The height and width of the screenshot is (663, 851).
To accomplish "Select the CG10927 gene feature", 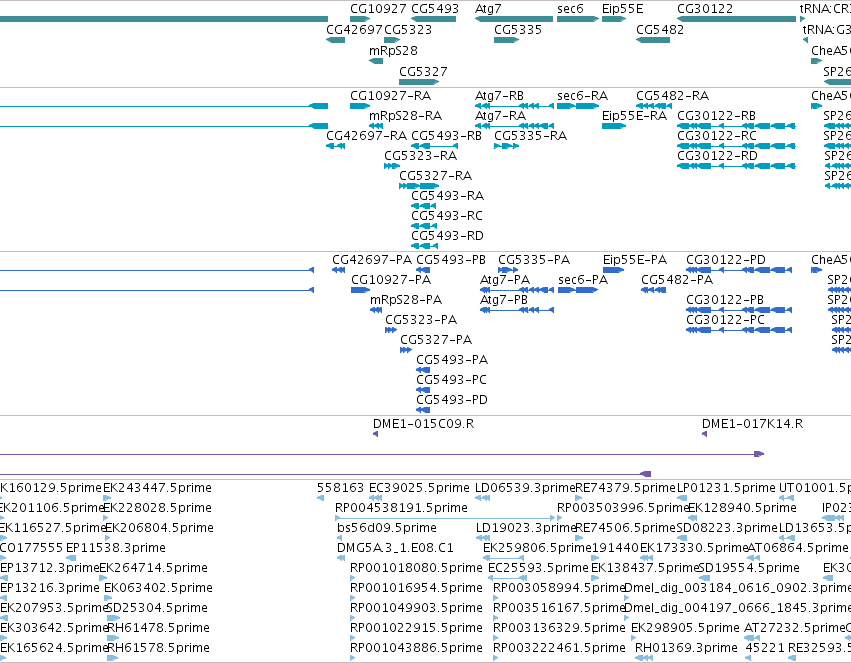I will pyautogui.click(x=360, y=19).
